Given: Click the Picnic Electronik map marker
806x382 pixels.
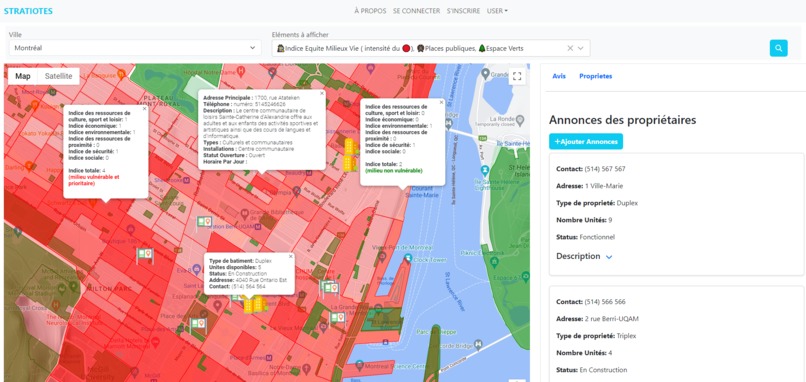Looking at the screenshot, I should coord(494,262).
